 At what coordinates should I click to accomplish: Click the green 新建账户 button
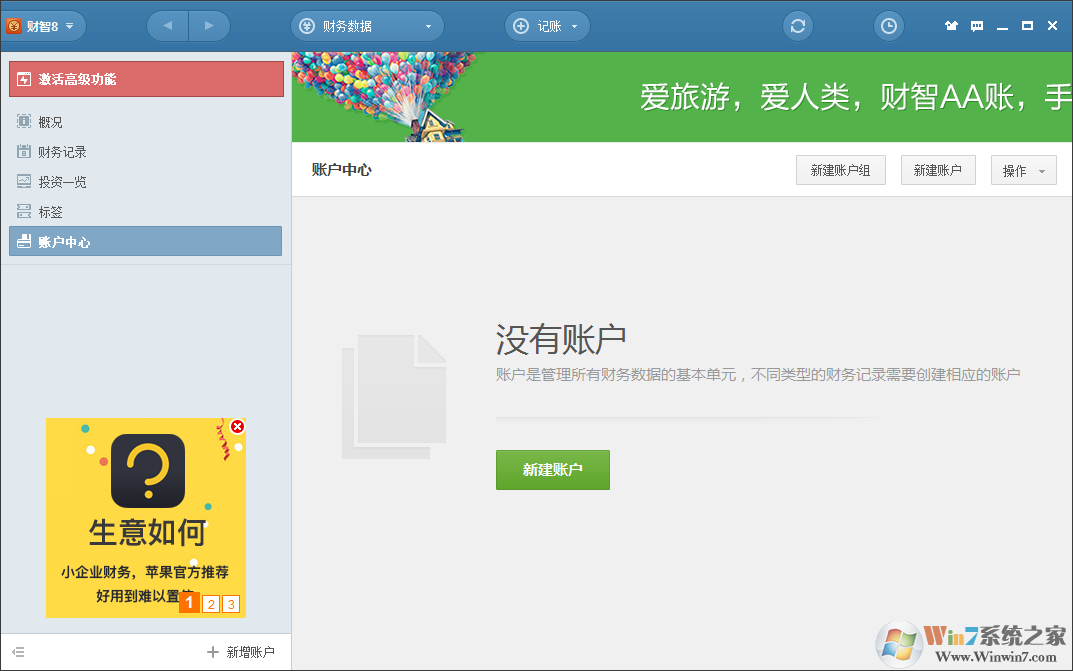point(552,469)
